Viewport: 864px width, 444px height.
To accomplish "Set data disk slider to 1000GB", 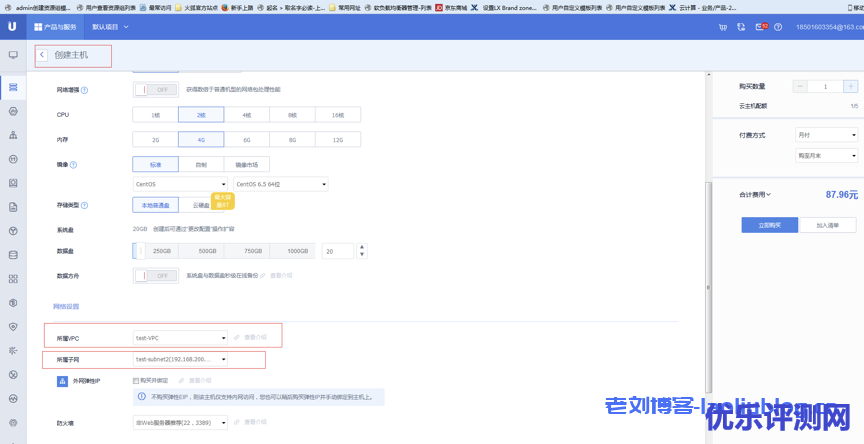I will point(300,251).
